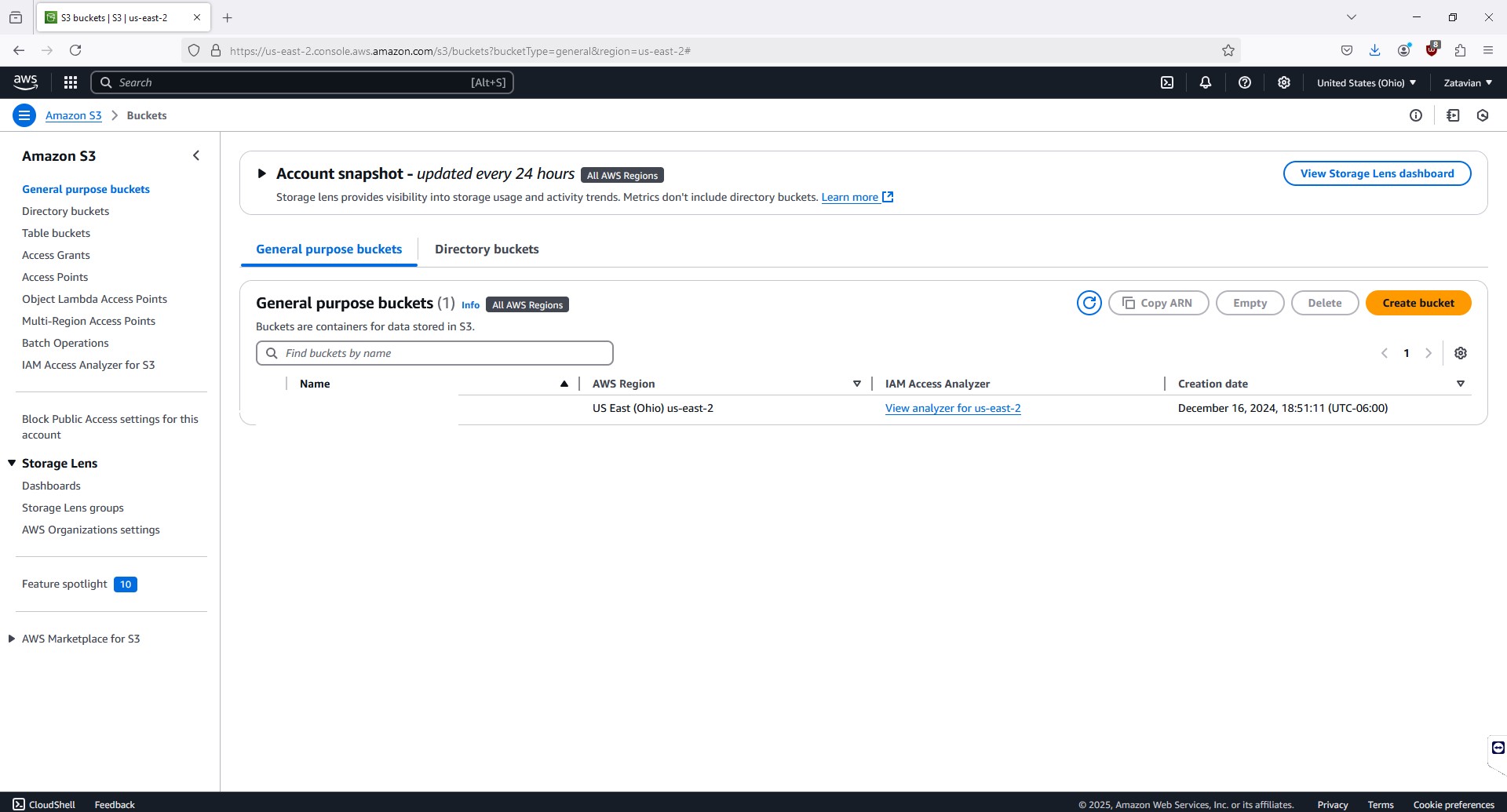Open Feedback in the footer

click(x=115, y=804)
